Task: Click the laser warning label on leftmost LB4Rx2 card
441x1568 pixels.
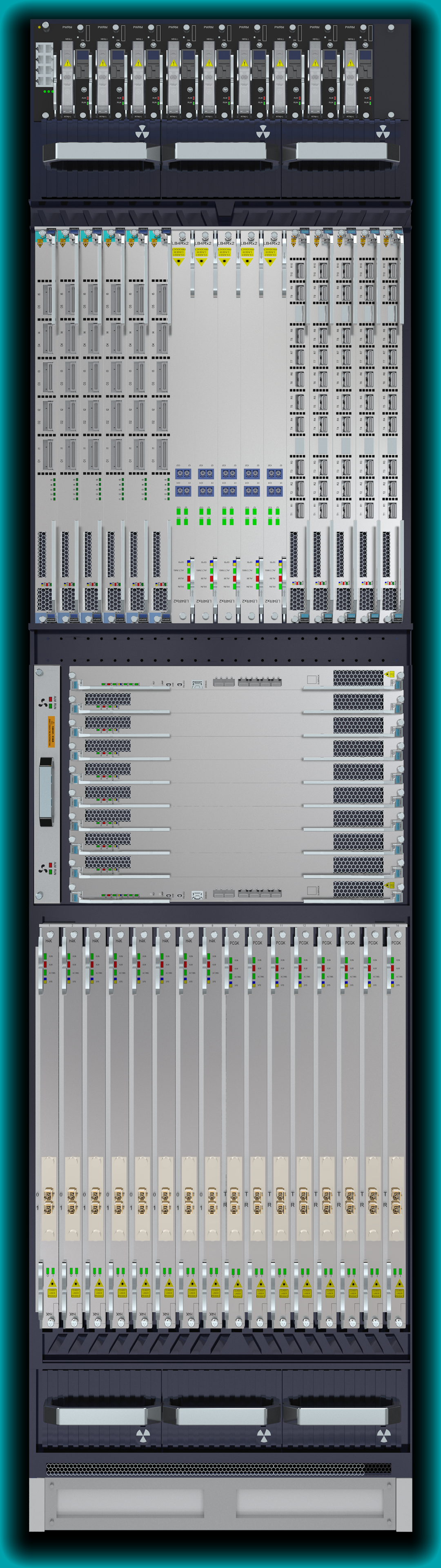Action: [178, 256]
